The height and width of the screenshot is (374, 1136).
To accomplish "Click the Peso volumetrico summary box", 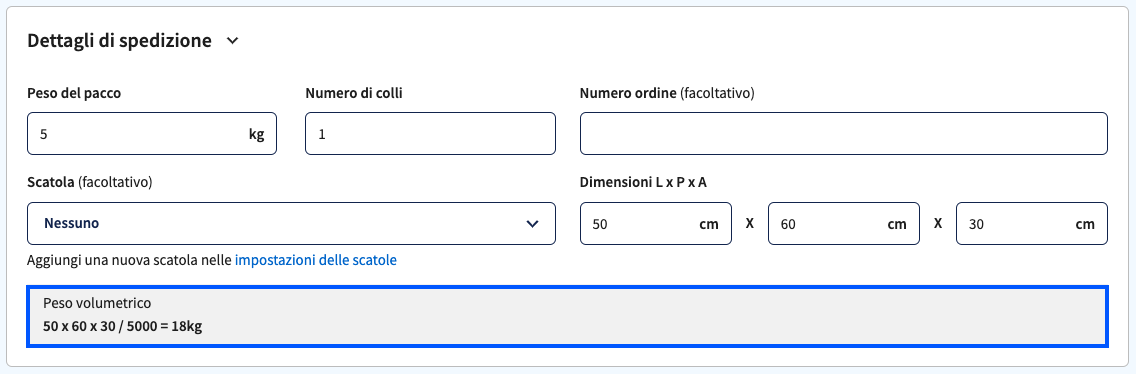I will [x=567, y=316].
